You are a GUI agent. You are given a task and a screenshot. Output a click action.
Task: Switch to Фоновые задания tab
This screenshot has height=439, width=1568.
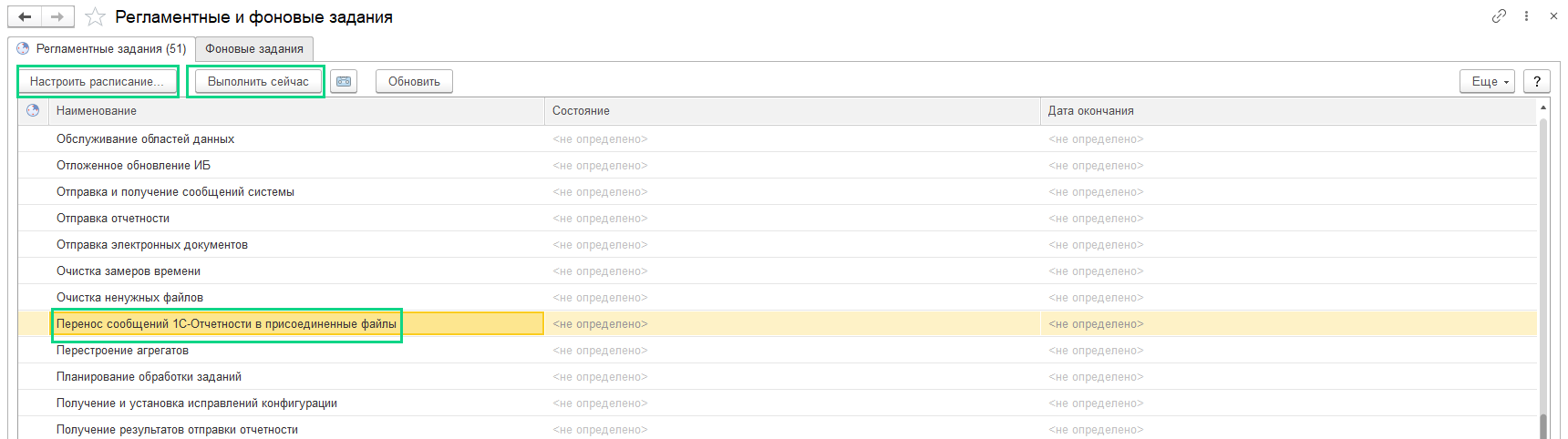point(254,48)
